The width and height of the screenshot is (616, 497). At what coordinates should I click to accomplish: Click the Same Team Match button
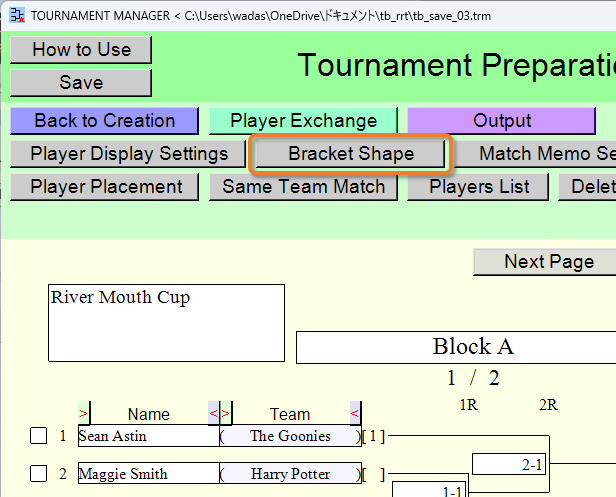tap(303, 187)
